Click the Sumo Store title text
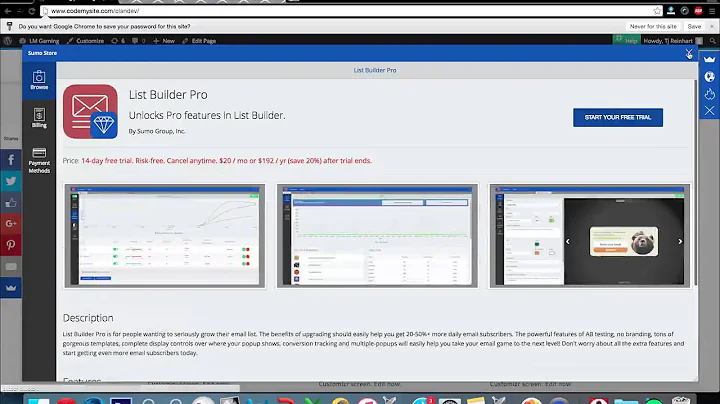 pyautogui.click(x=42, y=53)
